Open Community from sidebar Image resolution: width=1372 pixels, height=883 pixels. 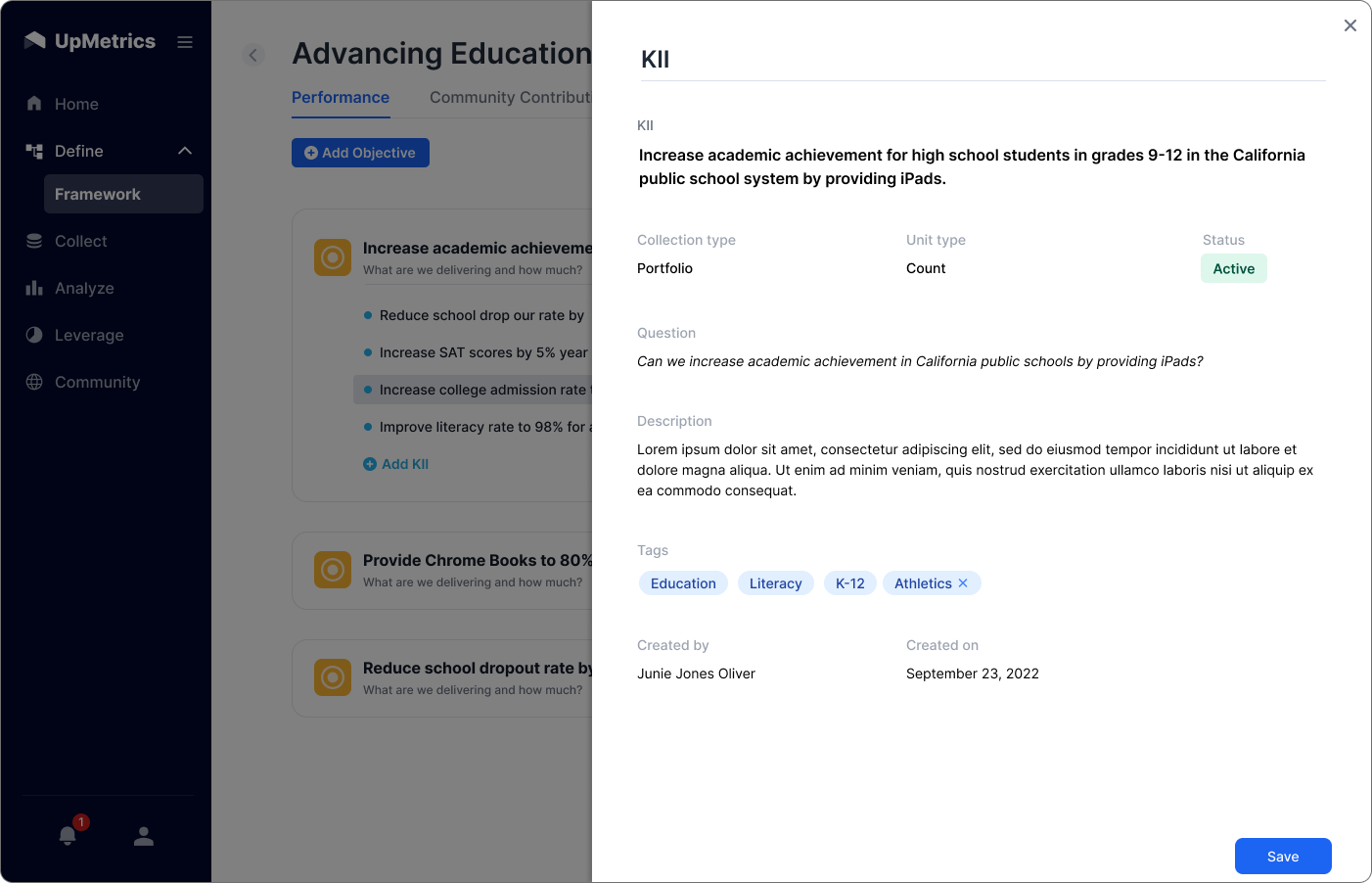(x=97, y=383)
